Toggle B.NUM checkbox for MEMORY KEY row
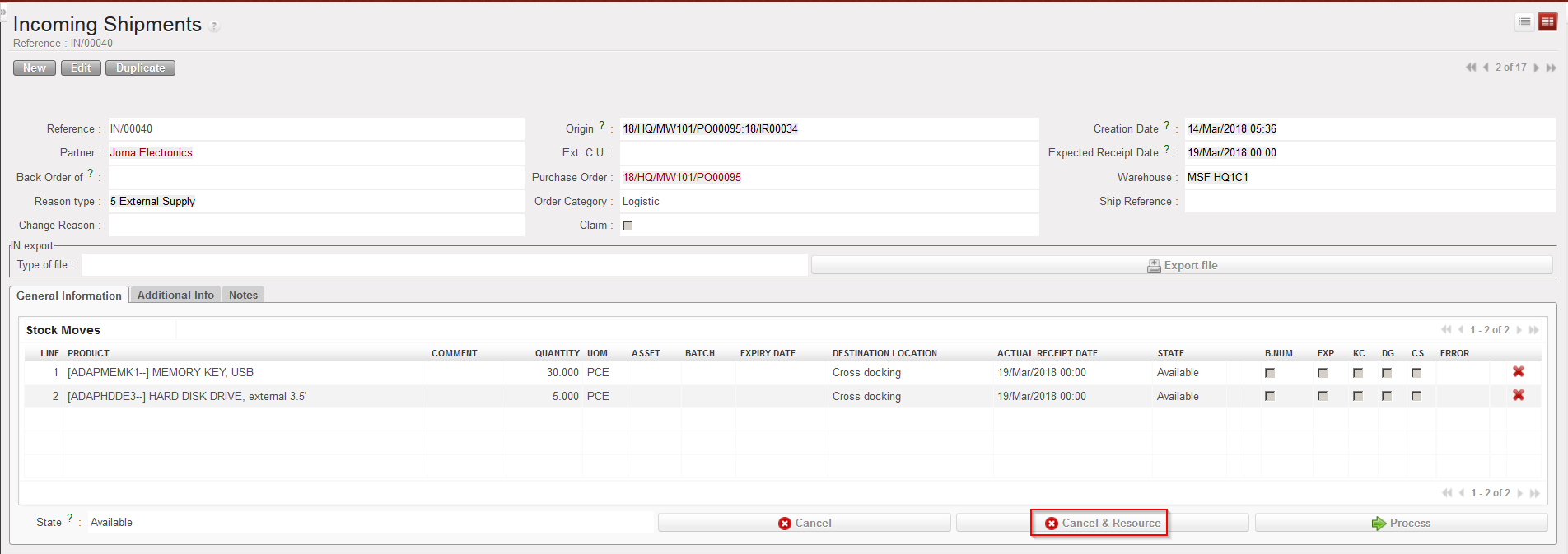The height and width of the screenshot is (554, 1568). point(1270,373)
